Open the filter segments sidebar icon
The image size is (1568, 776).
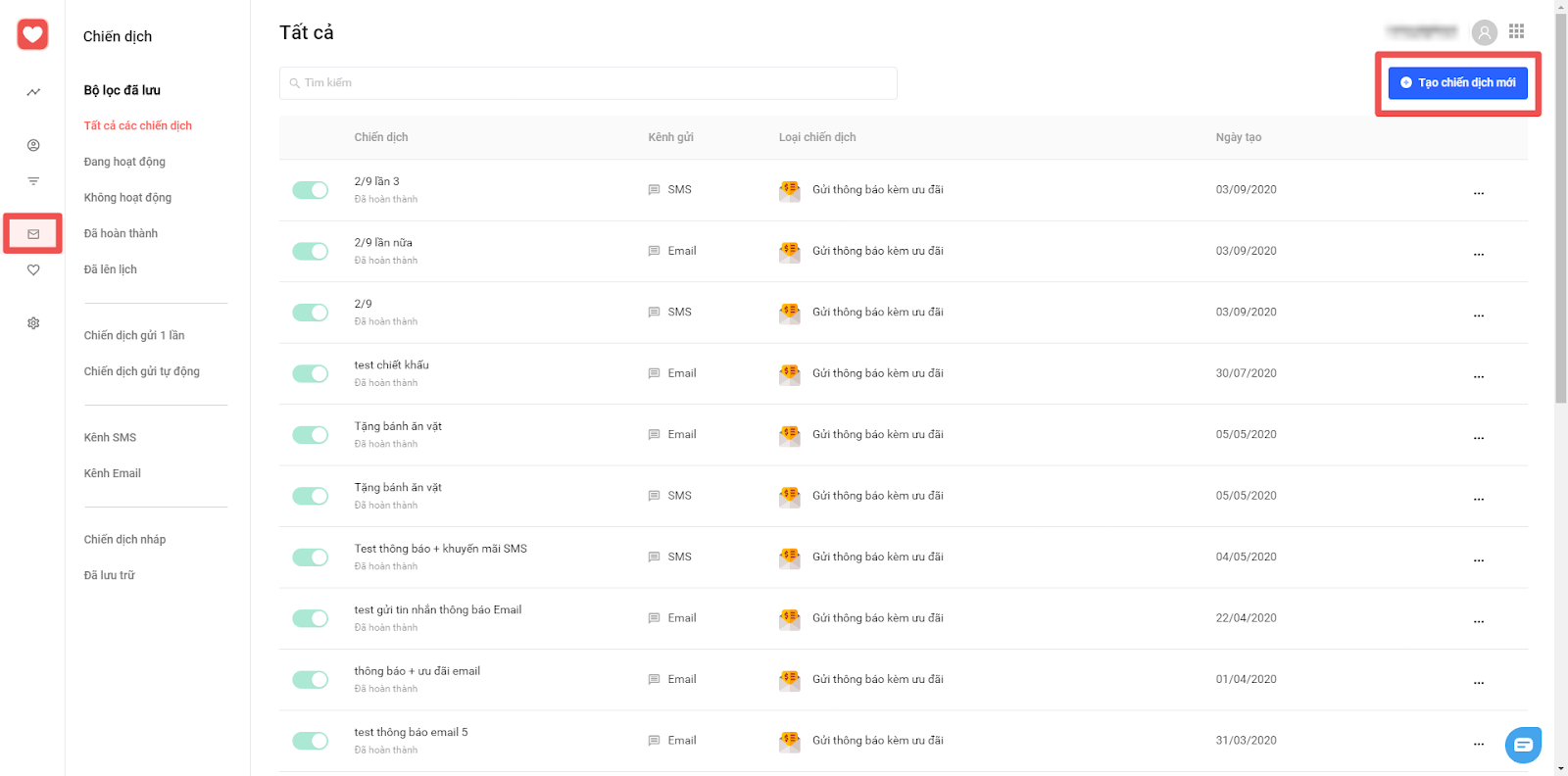coord(33,181)
